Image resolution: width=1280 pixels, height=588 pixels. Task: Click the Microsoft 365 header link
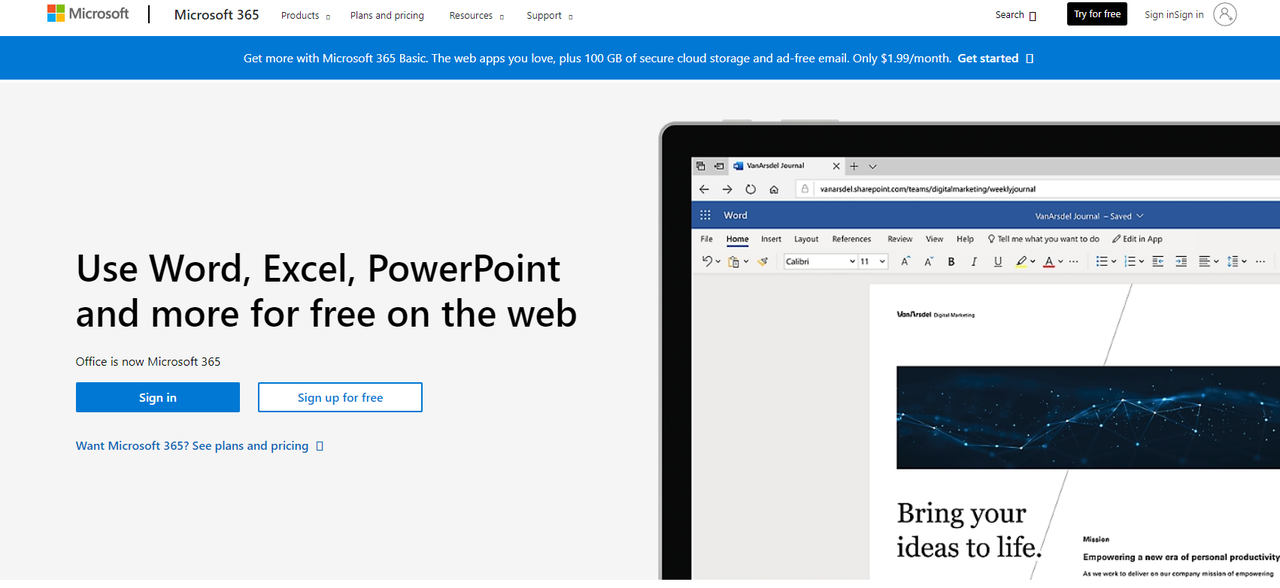(x=216, y=14)
